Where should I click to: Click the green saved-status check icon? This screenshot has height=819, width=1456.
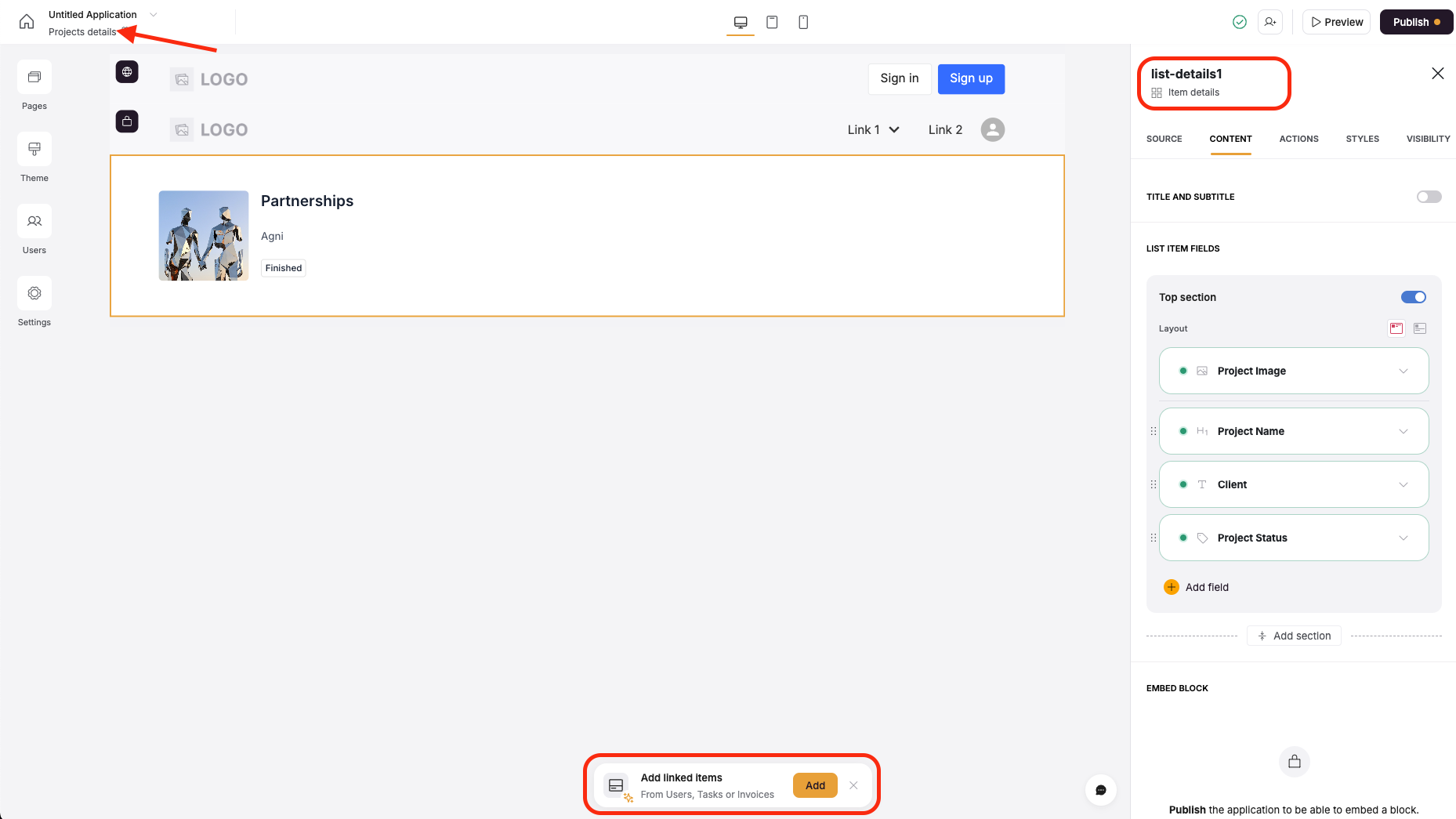point(1240,22)
